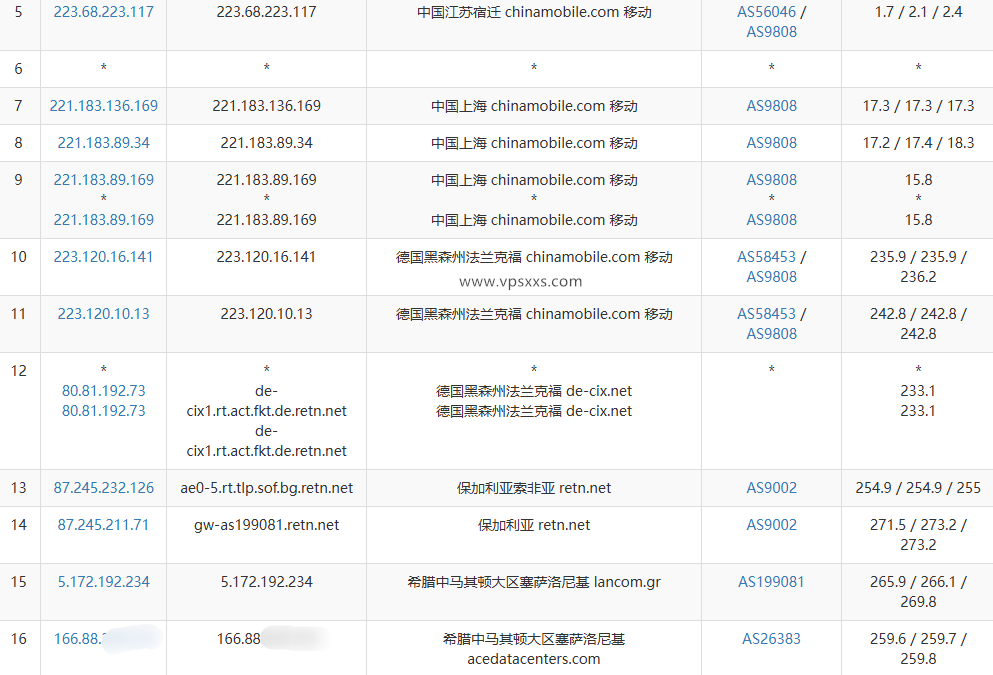Select hop number 6 cell
Image resolution: width=993 pixels, height=675 pixels.
(x=18, y=69)
